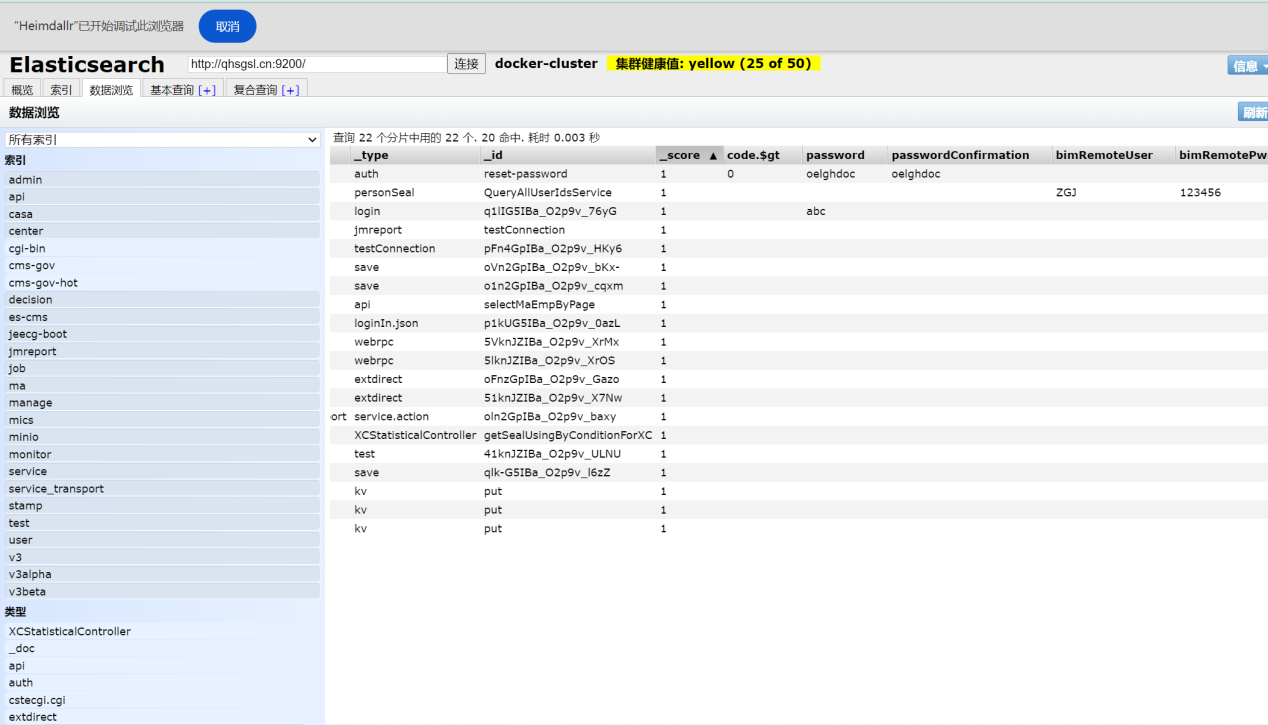Image resolution: width=1268 pixels, height=725 pixels.
Task: Select the 数据浏览 tab
Action: click(111, 90)
